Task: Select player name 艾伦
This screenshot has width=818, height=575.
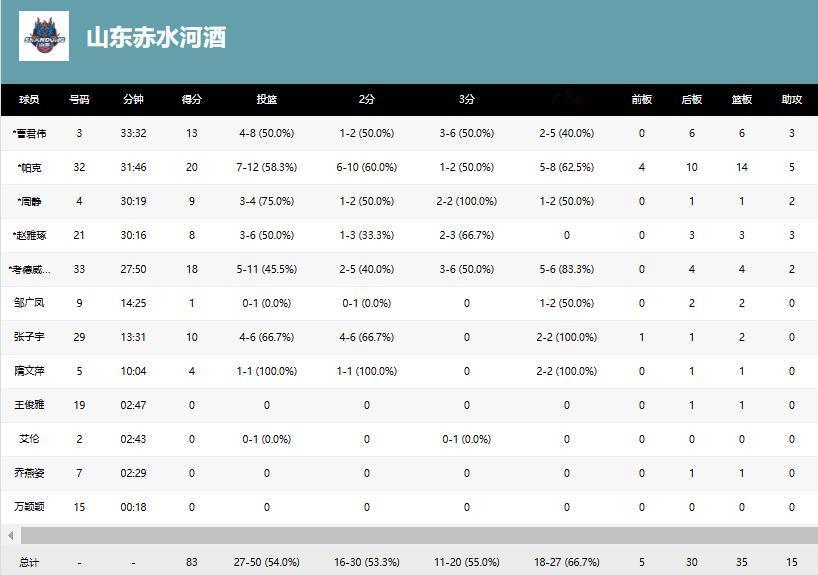Action: [29, 439]
